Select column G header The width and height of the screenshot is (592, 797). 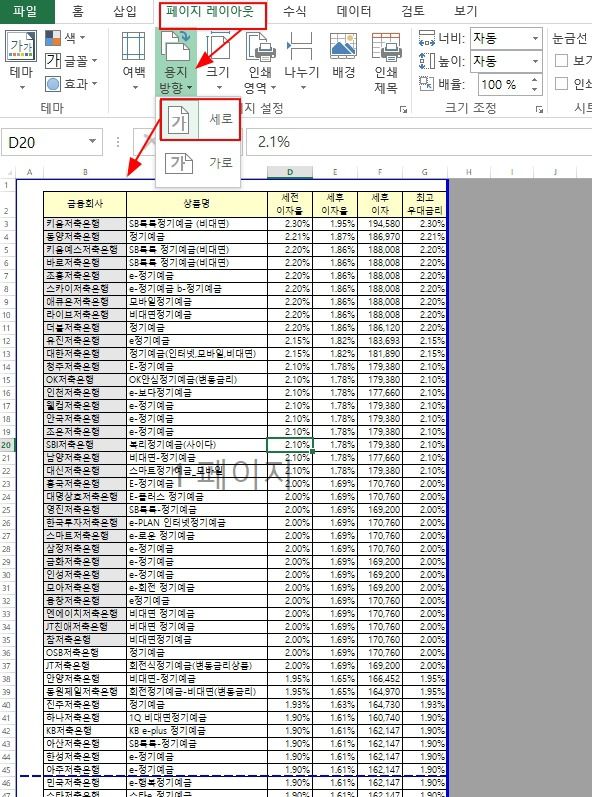click(424, 172)
